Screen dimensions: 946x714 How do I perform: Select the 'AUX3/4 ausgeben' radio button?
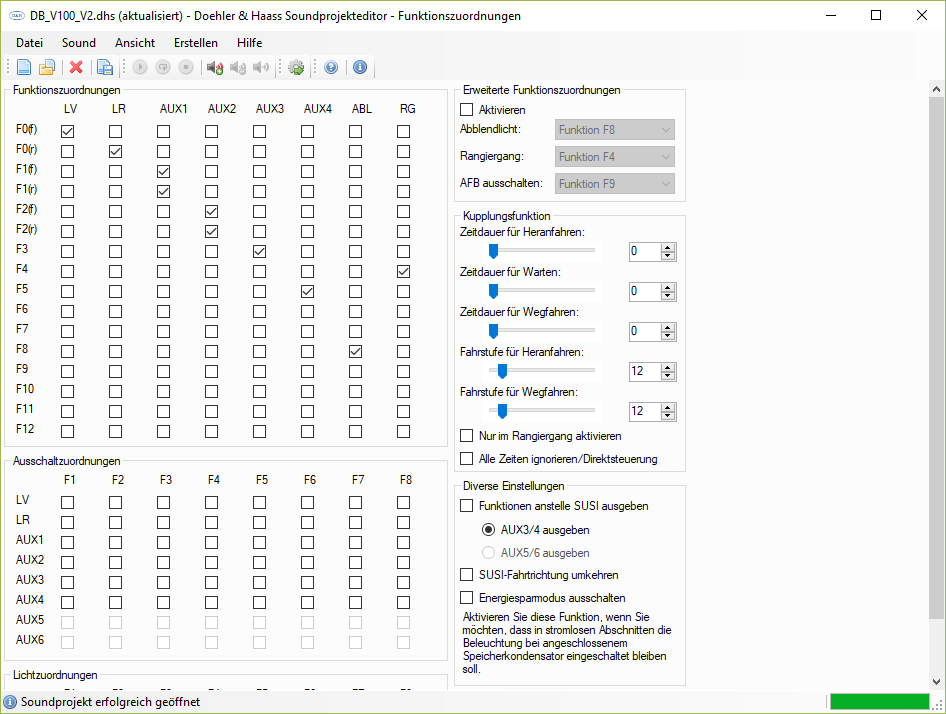[489, 529]
